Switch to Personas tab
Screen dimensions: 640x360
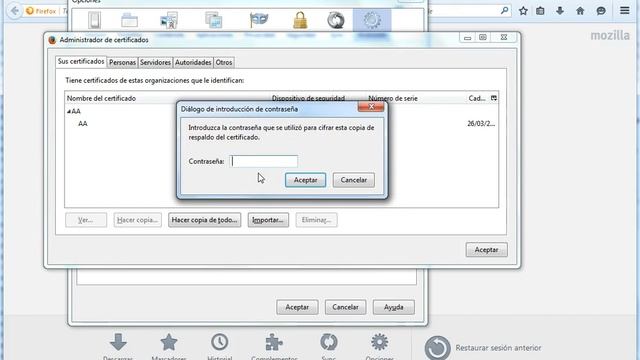pos(122,62)
